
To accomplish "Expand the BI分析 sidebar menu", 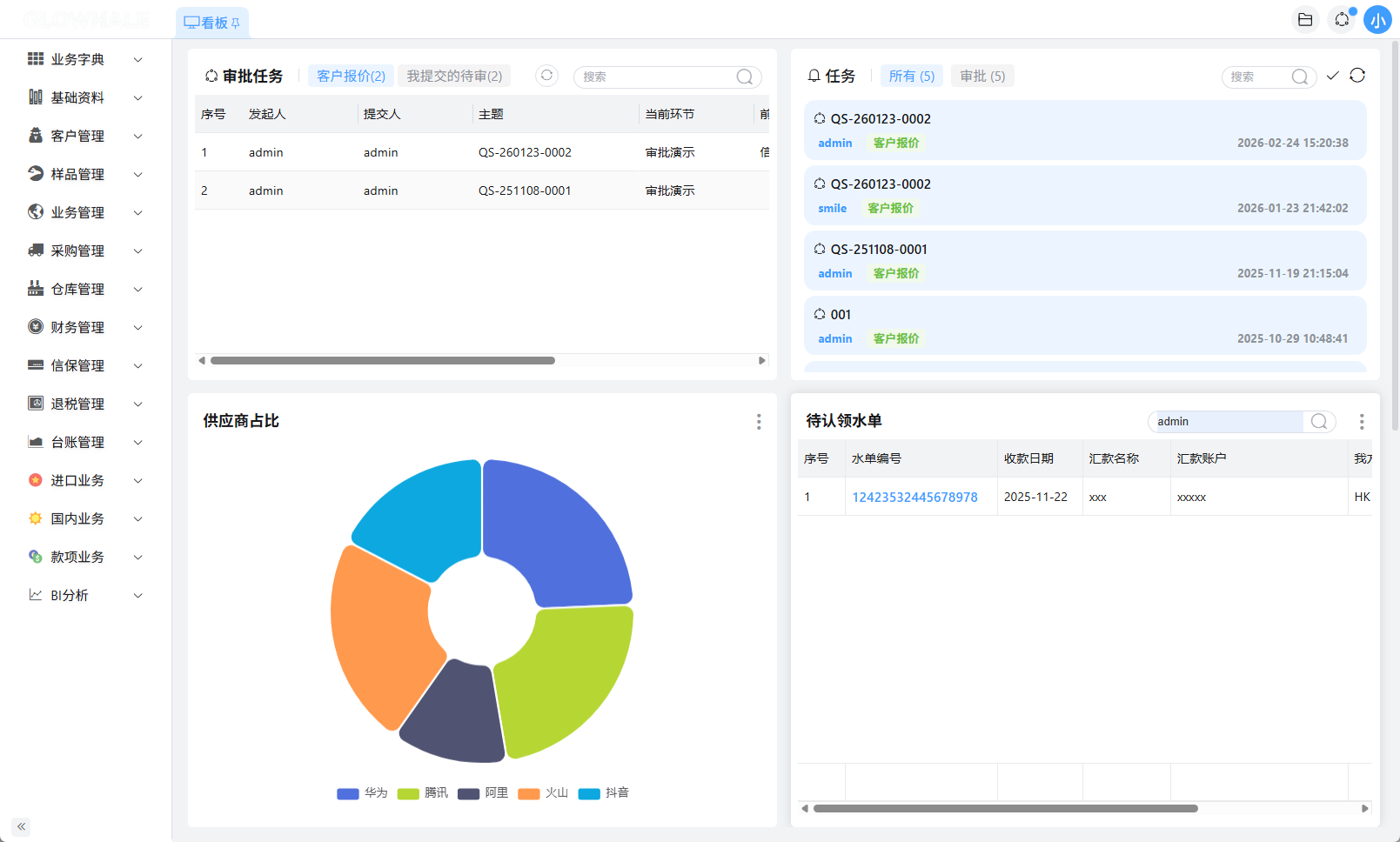I will coord(85,595).
